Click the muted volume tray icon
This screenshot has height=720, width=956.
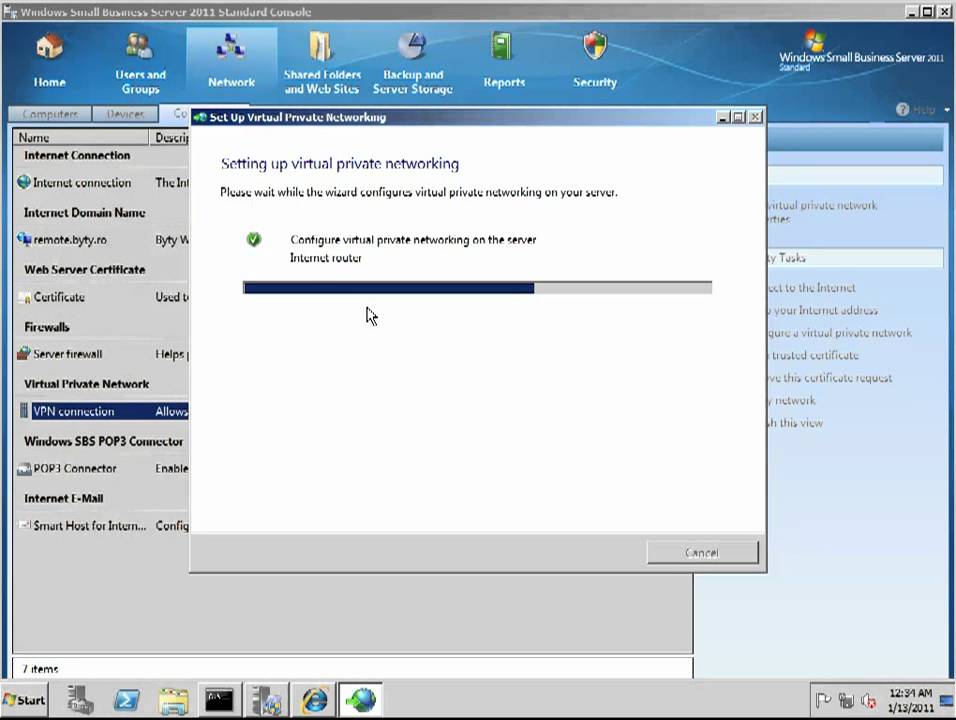pyautogui.click(x=868, y=701)
